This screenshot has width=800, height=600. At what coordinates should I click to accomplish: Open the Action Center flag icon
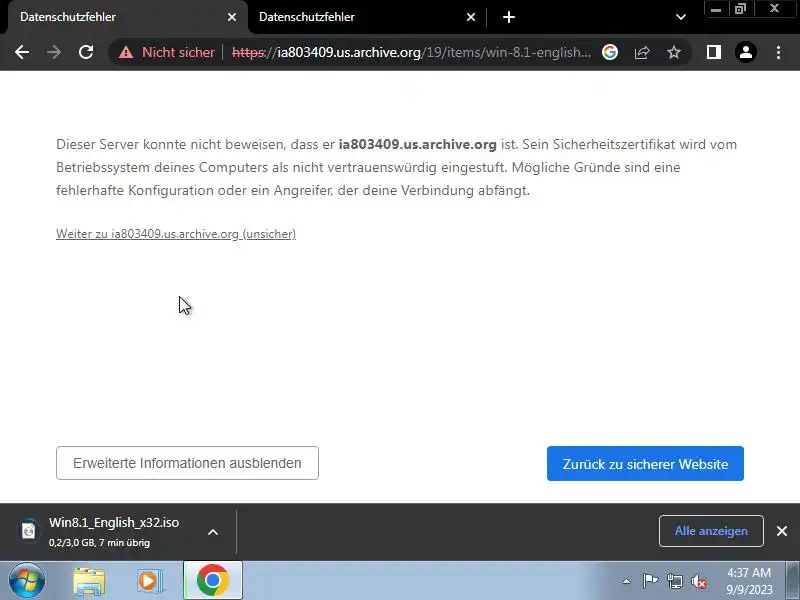(x=650, y=581)
